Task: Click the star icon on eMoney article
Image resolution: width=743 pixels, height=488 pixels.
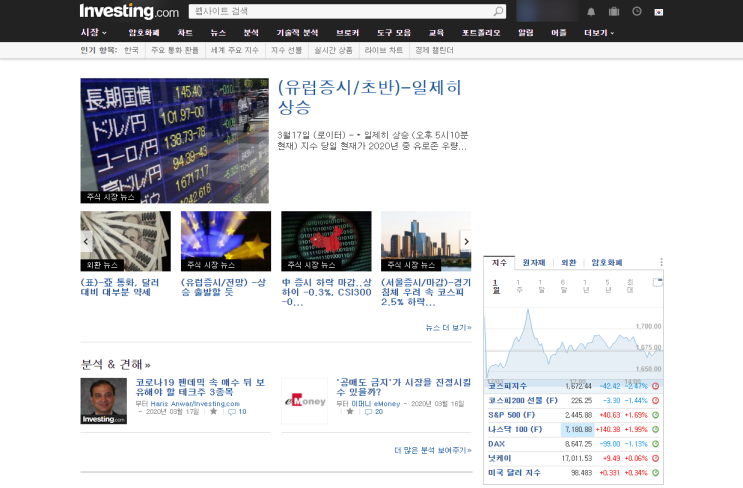Action: (x=350, y=412)
